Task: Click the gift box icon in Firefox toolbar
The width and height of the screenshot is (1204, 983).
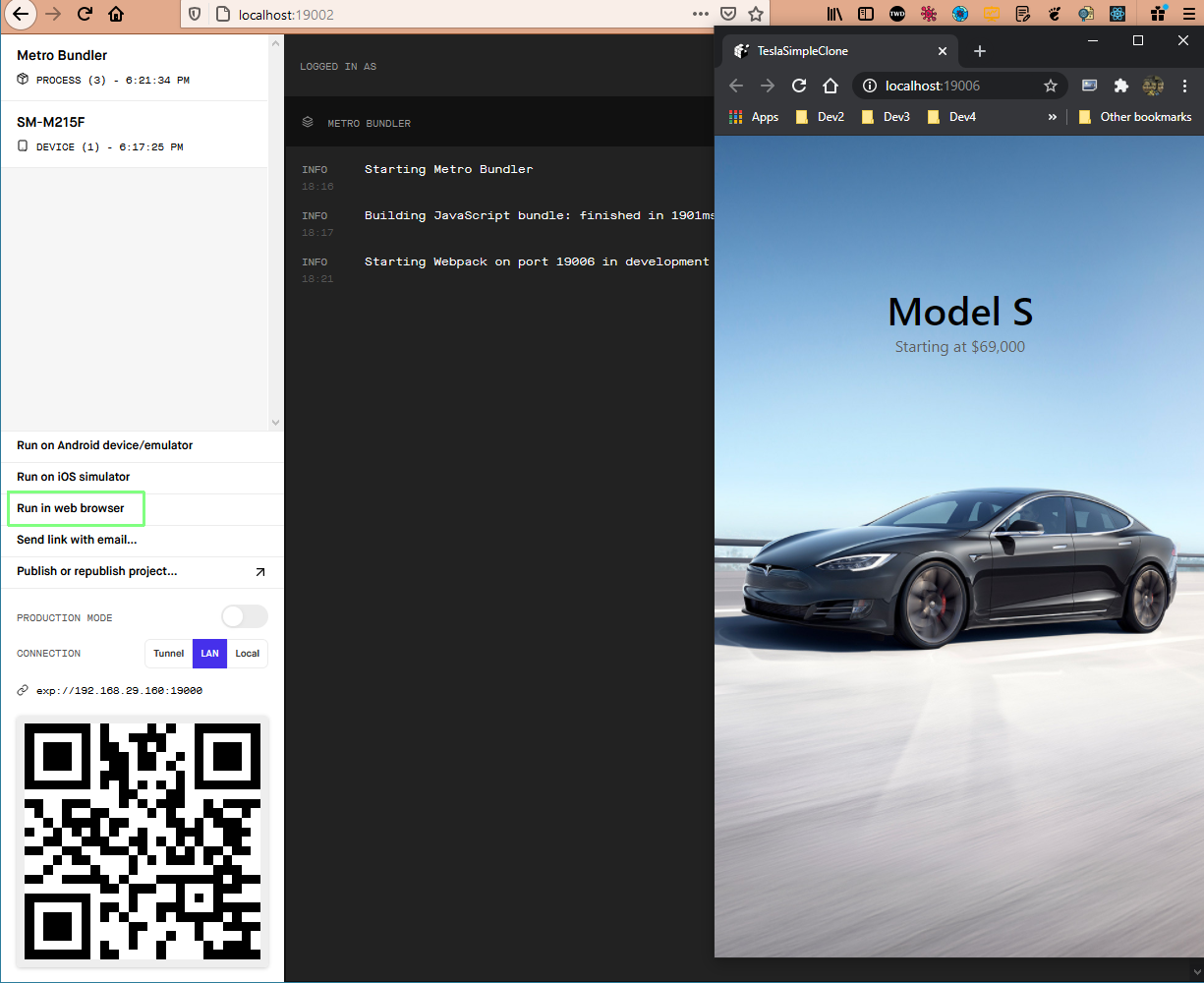Action: tap(1160, 13)
